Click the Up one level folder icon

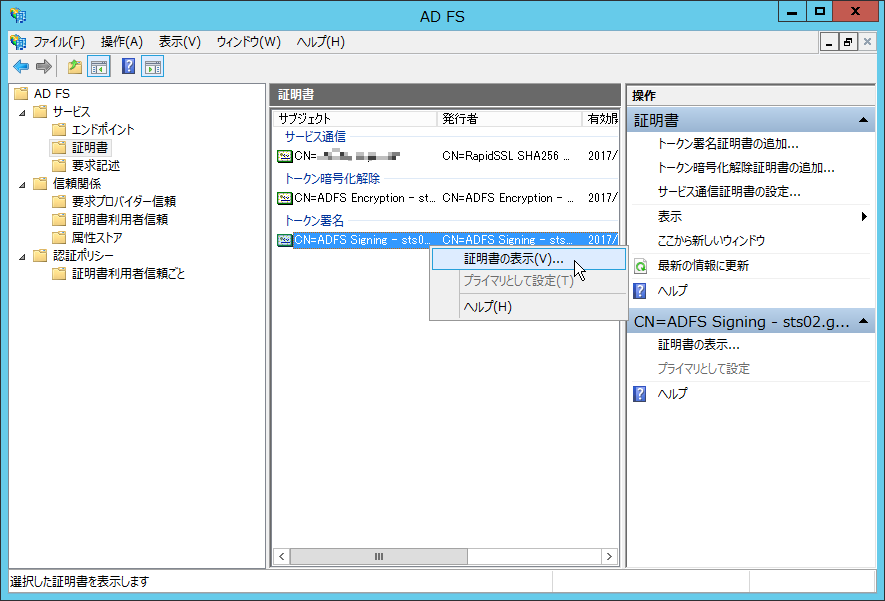click(x=75, y=67)
